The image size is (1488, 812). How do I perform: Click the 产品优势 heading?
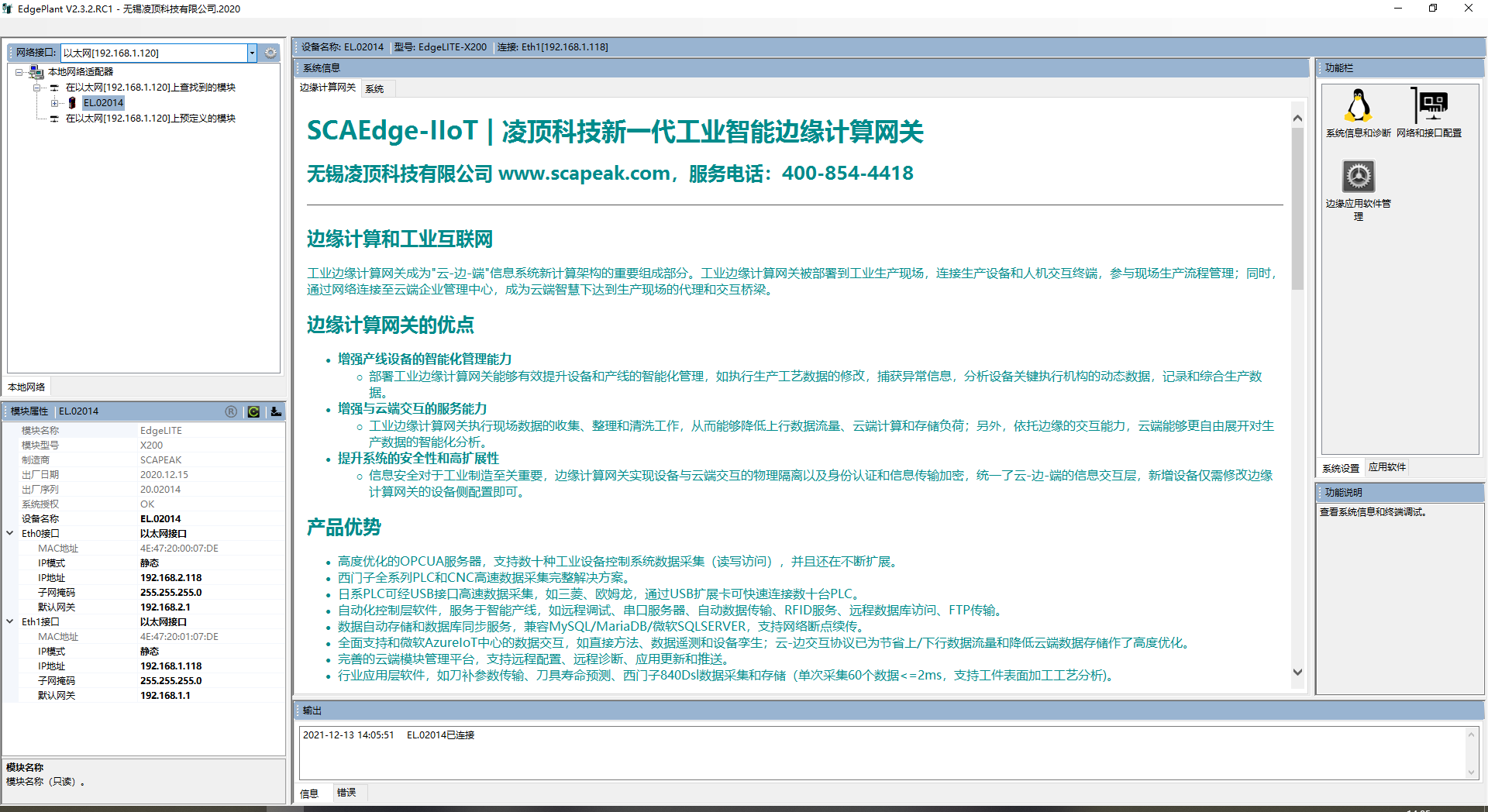[344, 528]
